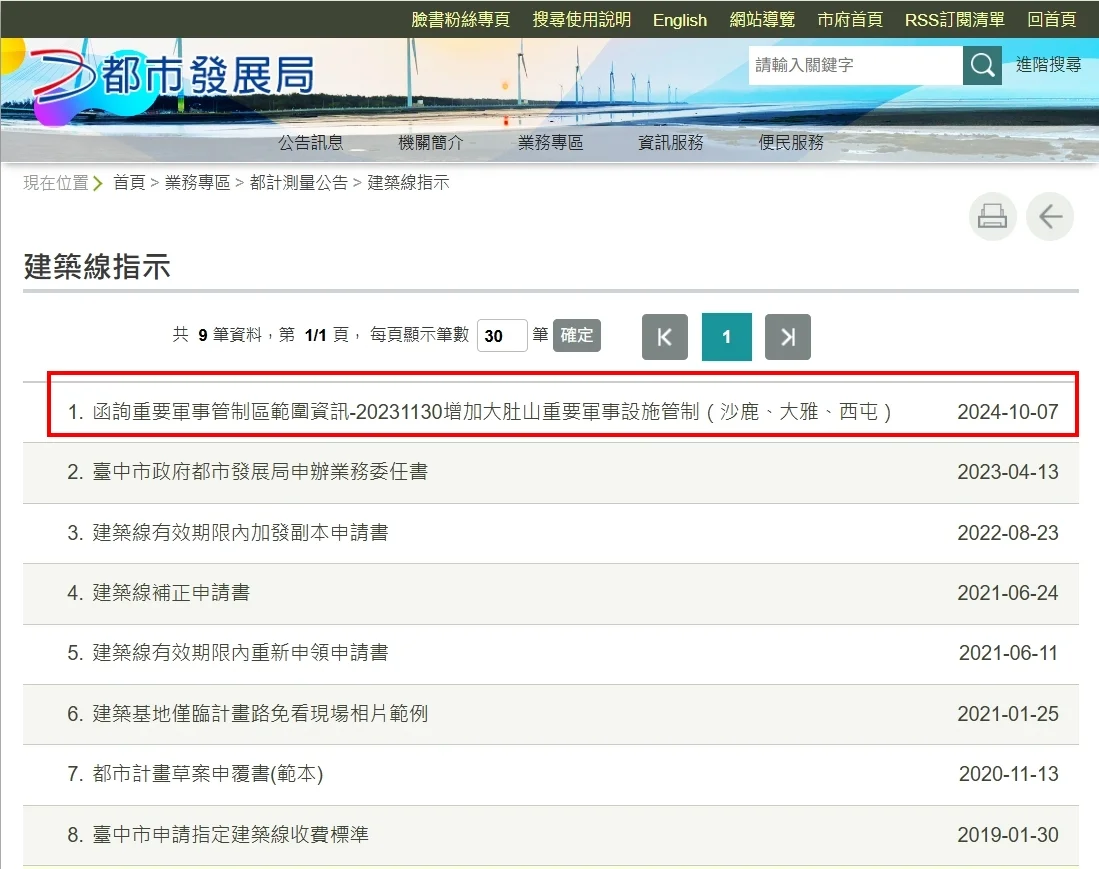Click the items-per-page number field

tap(502, 336)
